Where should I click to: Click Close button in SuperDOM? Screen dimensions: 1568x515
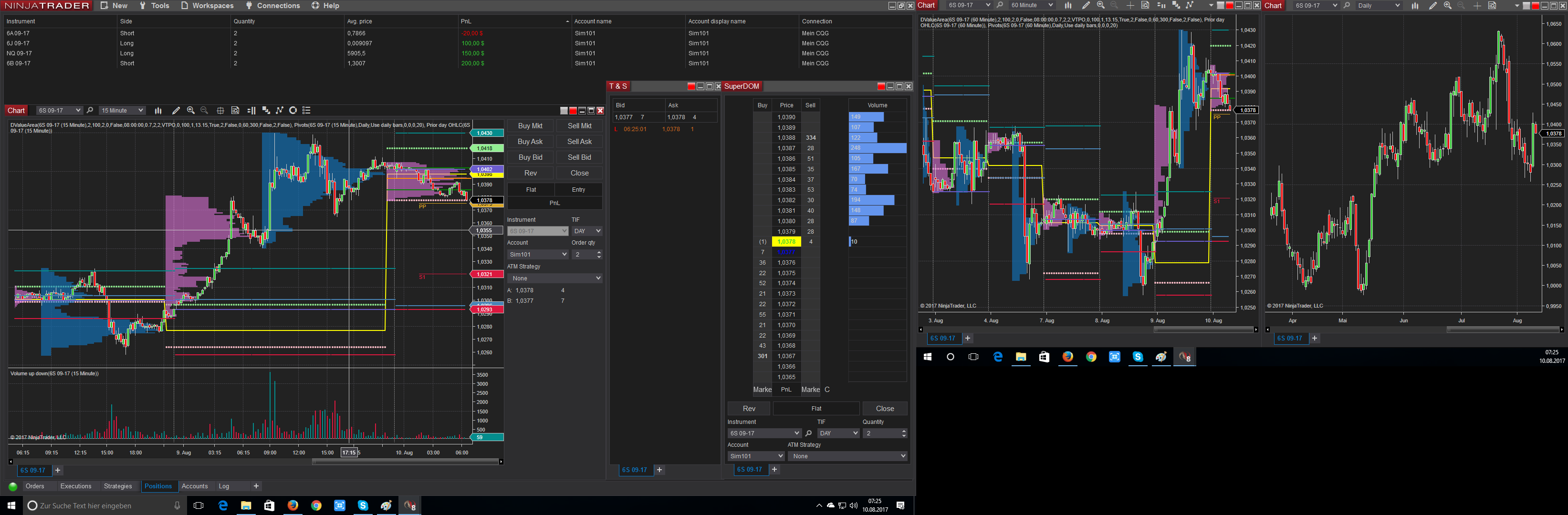(x=885, y=409)
